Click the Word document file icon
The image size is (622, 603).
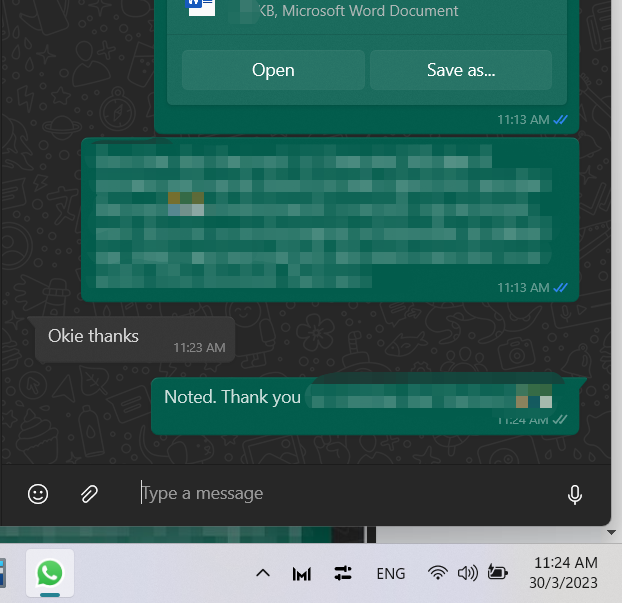point(202,8)
